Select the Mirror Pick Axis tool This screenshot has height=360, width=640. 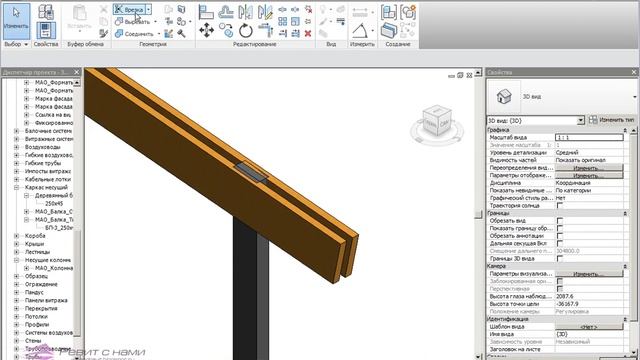point(245,12)
